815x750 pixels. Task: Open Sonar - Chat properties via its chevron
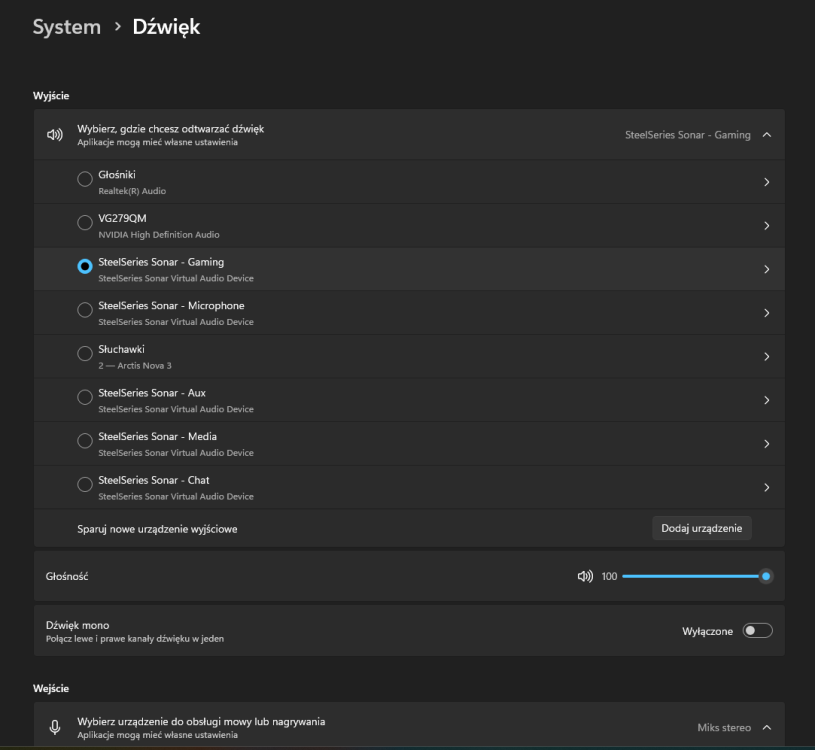pos(767,488)
